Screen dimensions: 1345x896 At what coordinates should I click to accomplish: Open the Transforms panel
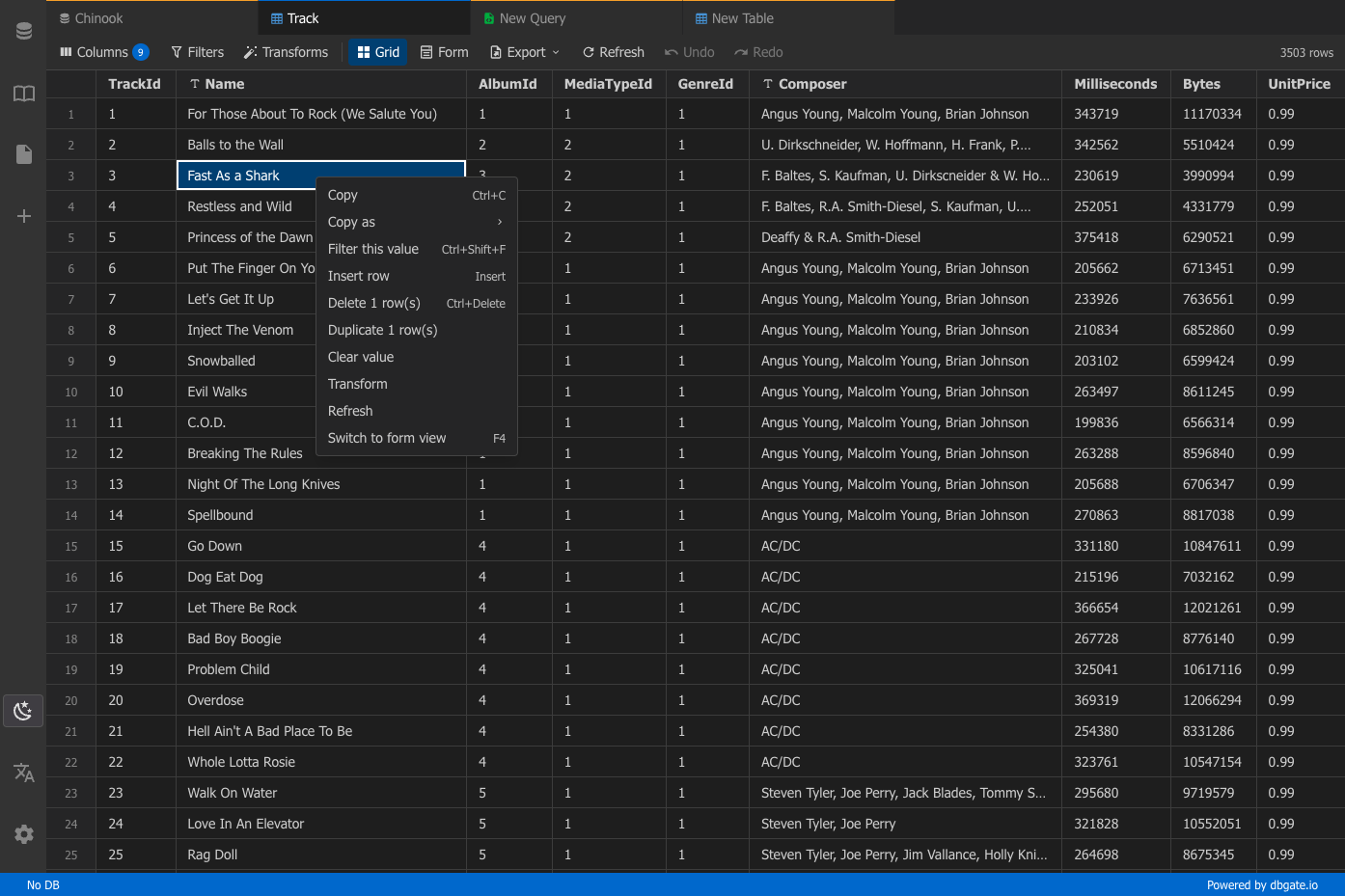pos(286,52)
